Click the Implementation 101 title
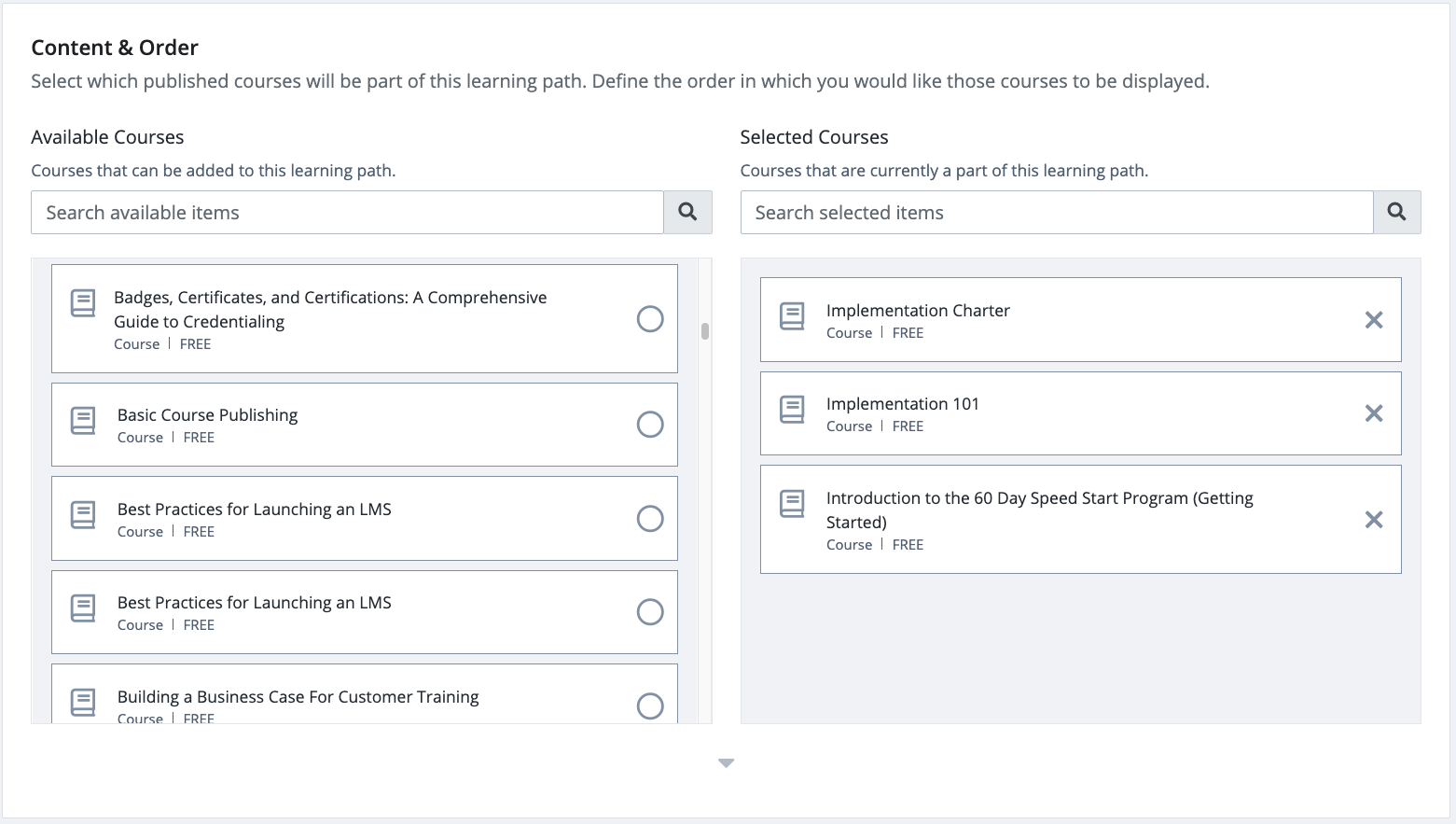The height and width of the screenshot is (824, 1456). click(903, 404)
